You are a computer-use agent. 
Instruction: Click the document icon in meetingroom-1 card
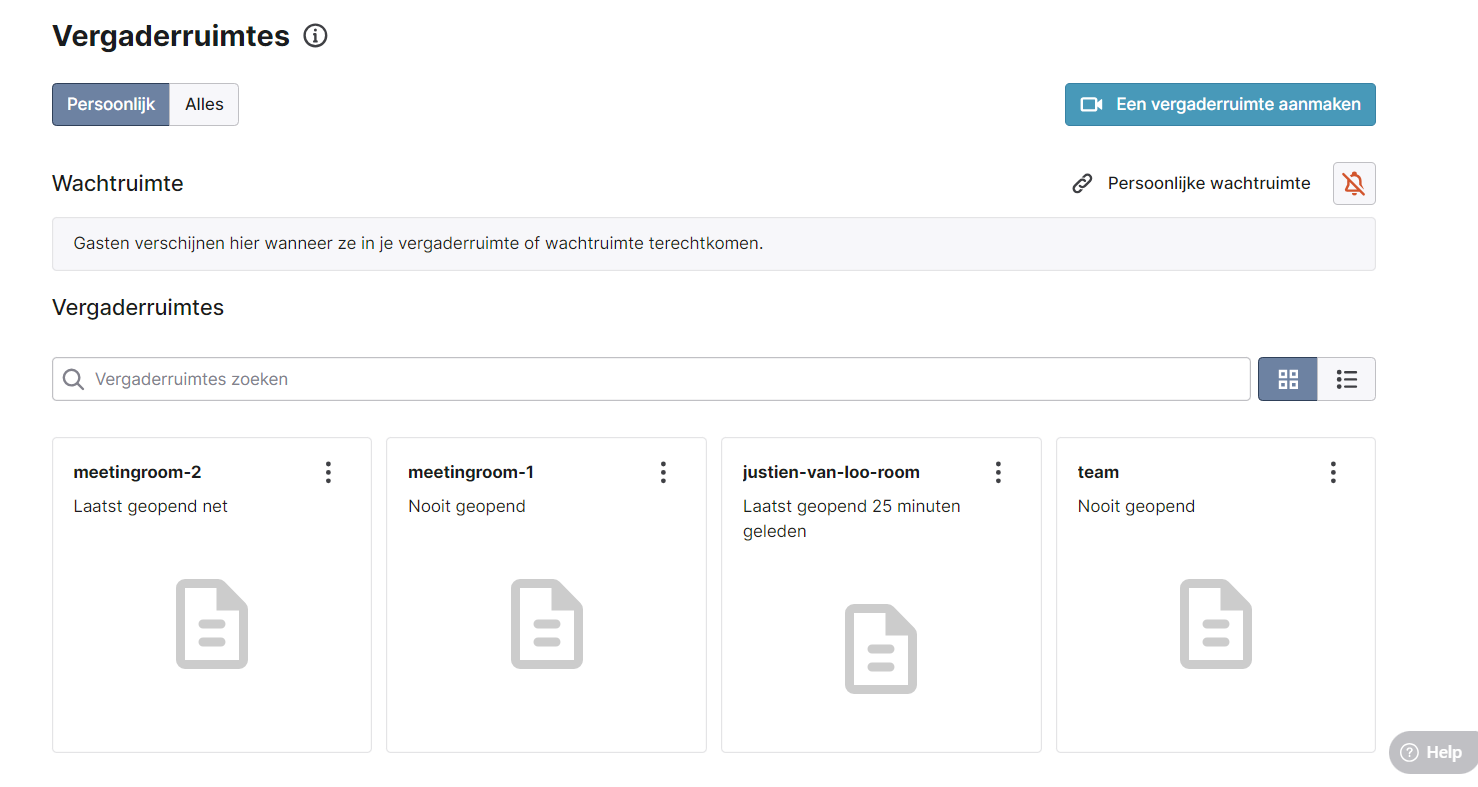547,624
